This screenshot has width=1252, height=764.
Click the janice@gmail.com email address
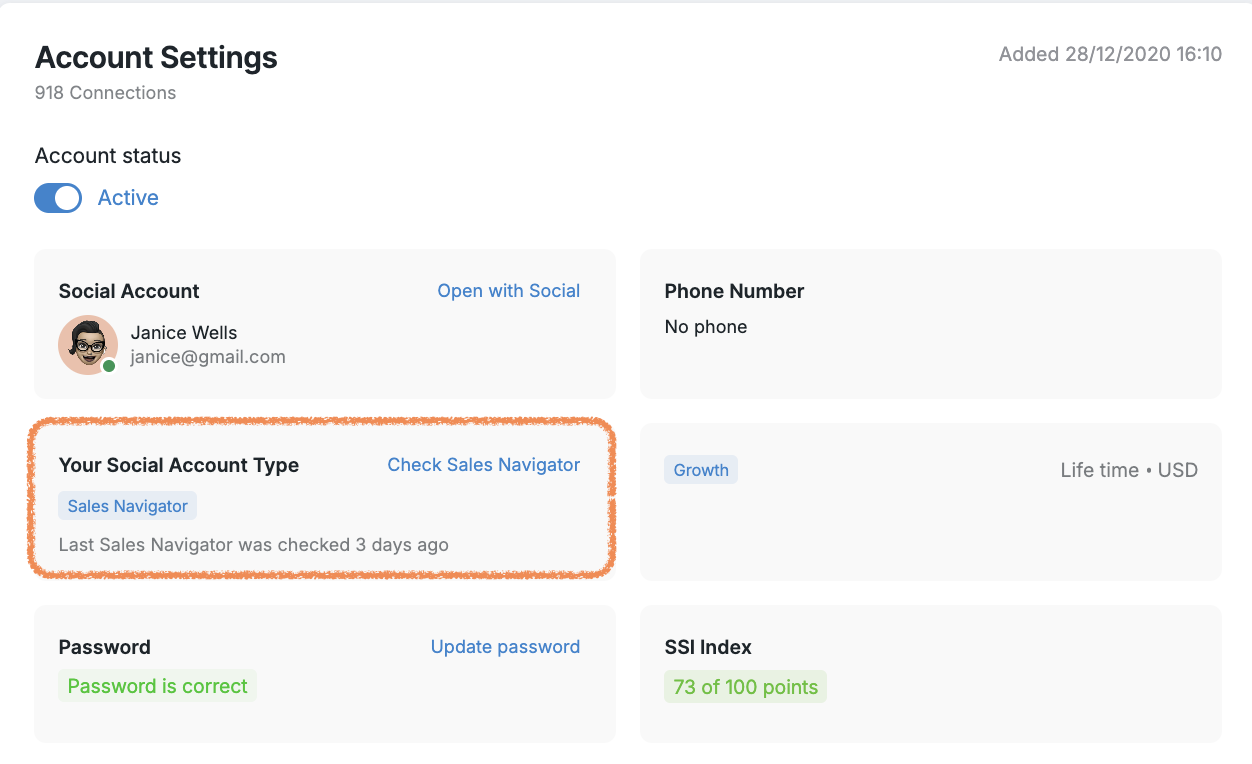(208, 357)
